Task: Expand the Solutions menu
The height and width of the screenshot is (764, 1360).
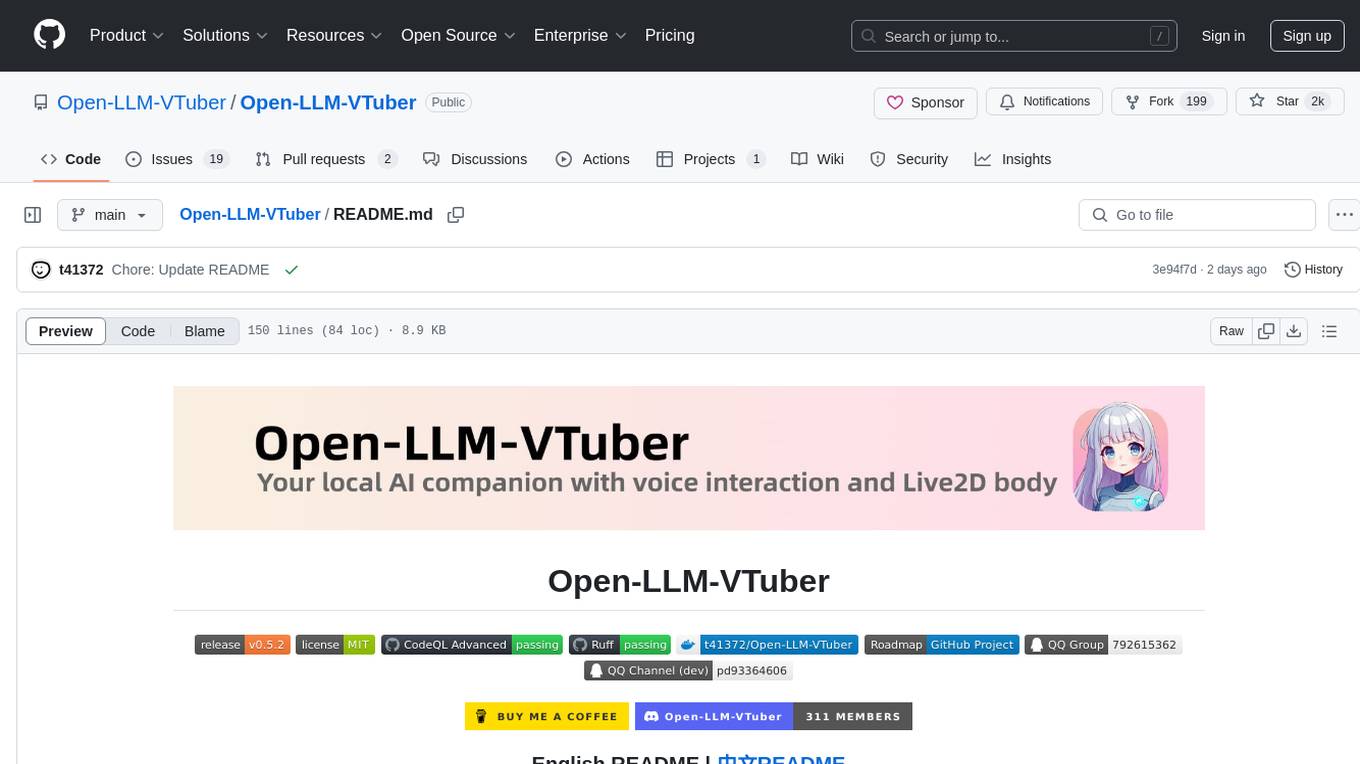Action: [x=225, y=35]
